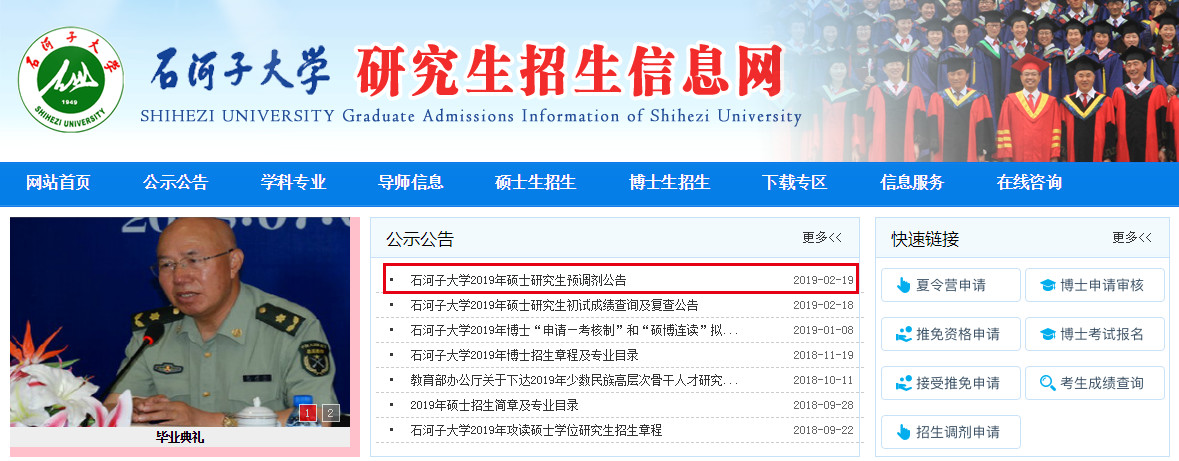Go to 下载专区 menu
This screenshot has width=1179, height=461.
794,182
